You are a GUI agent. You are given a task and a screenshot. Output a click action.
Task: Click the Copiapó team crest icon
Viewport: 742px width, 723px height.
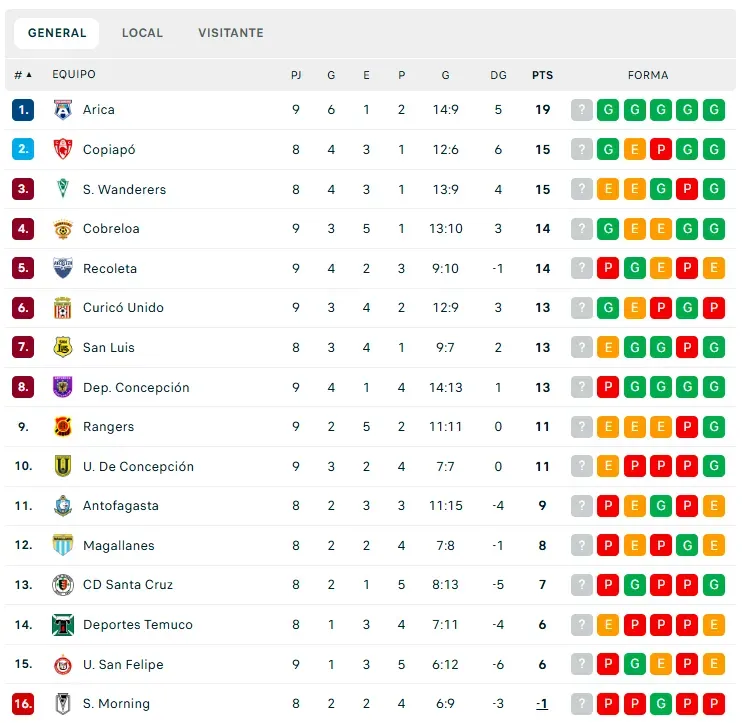(x=63, y=150)
